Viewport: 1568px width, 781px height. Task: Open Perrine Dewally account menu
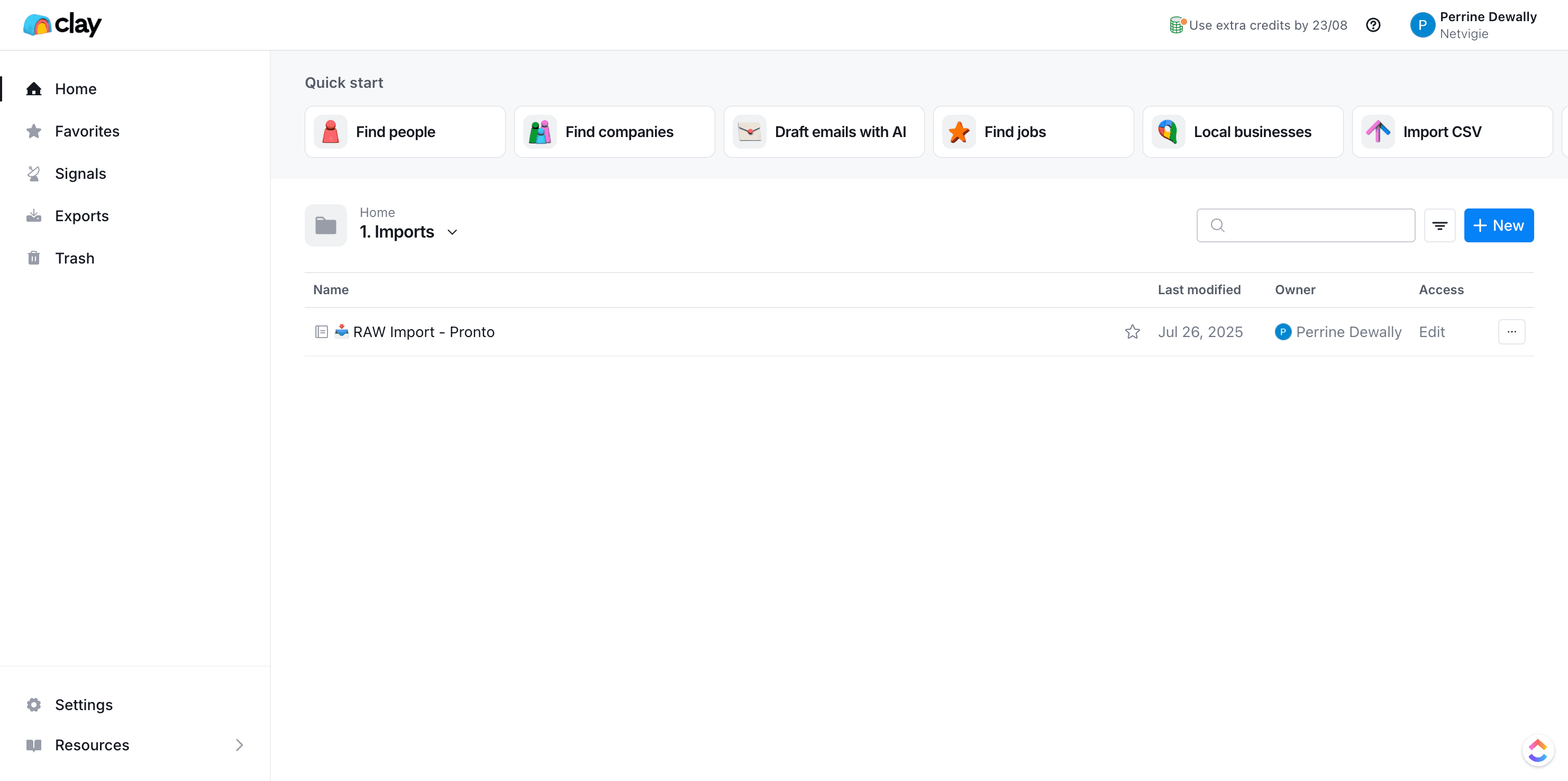pyautogui.click(x=1473, y=25)
